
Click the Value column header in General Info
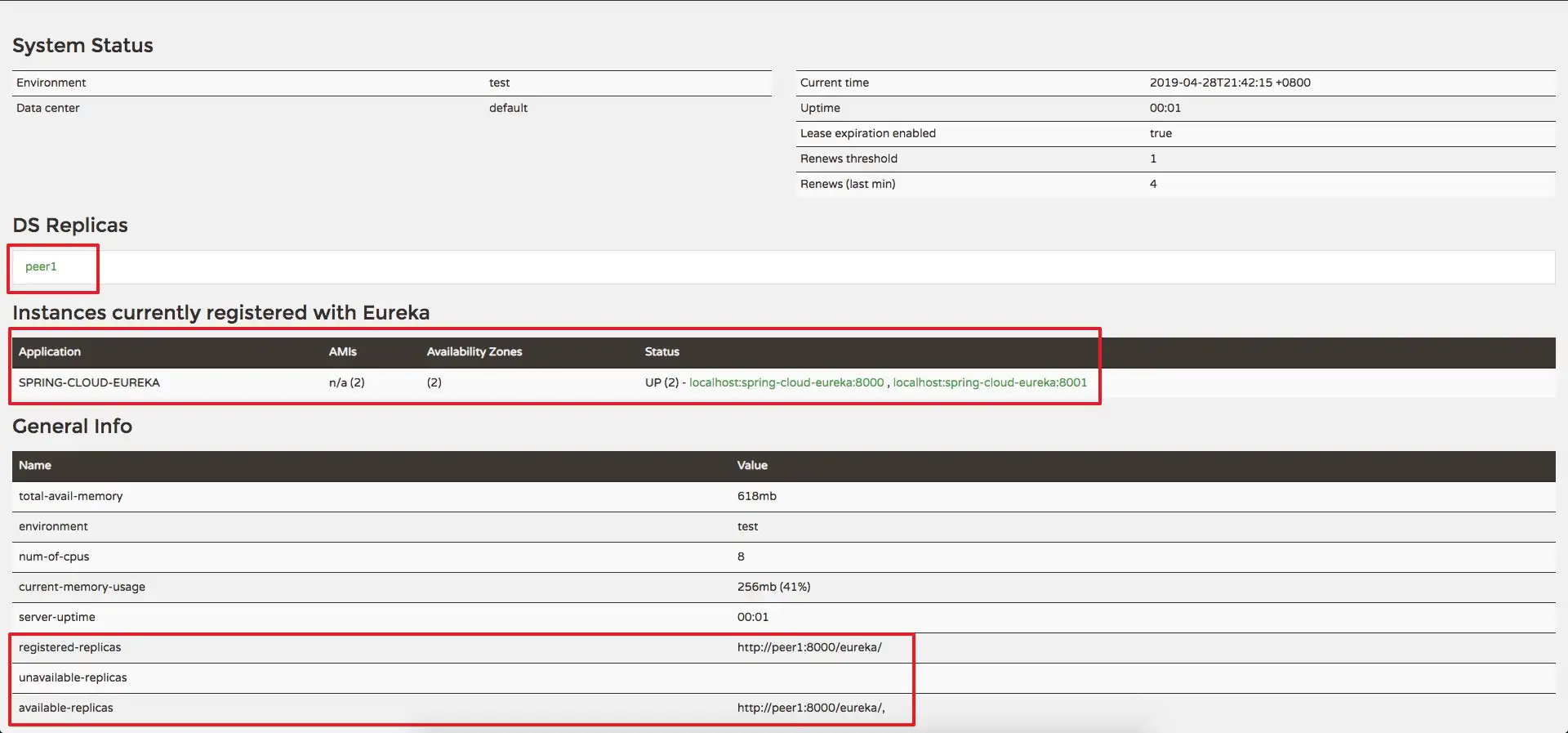(x=752, y=465)
